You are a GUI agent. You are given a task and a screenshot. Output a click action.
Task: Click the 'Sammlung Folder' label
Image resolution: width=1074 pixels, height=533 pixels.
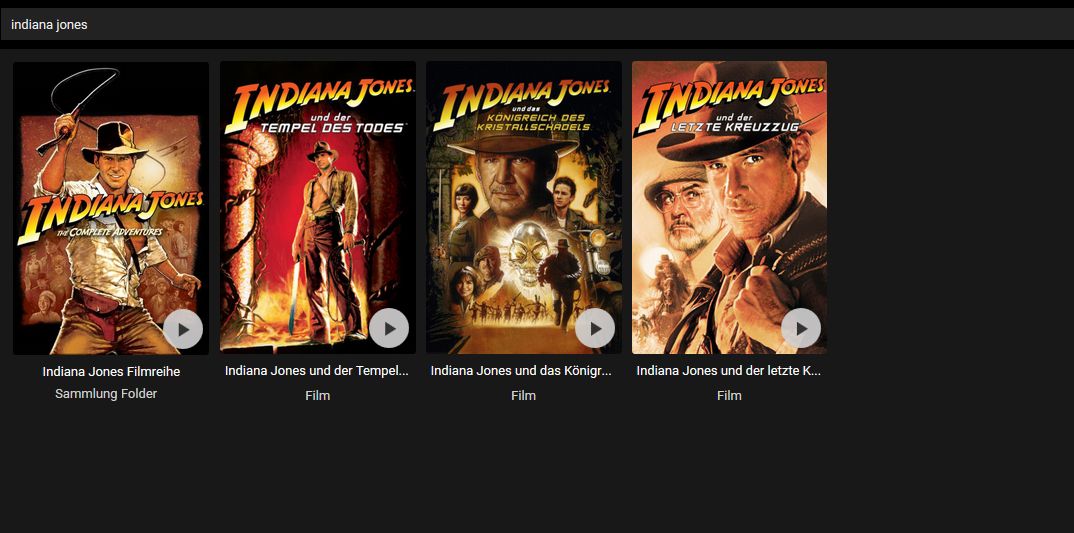point(106,394)
